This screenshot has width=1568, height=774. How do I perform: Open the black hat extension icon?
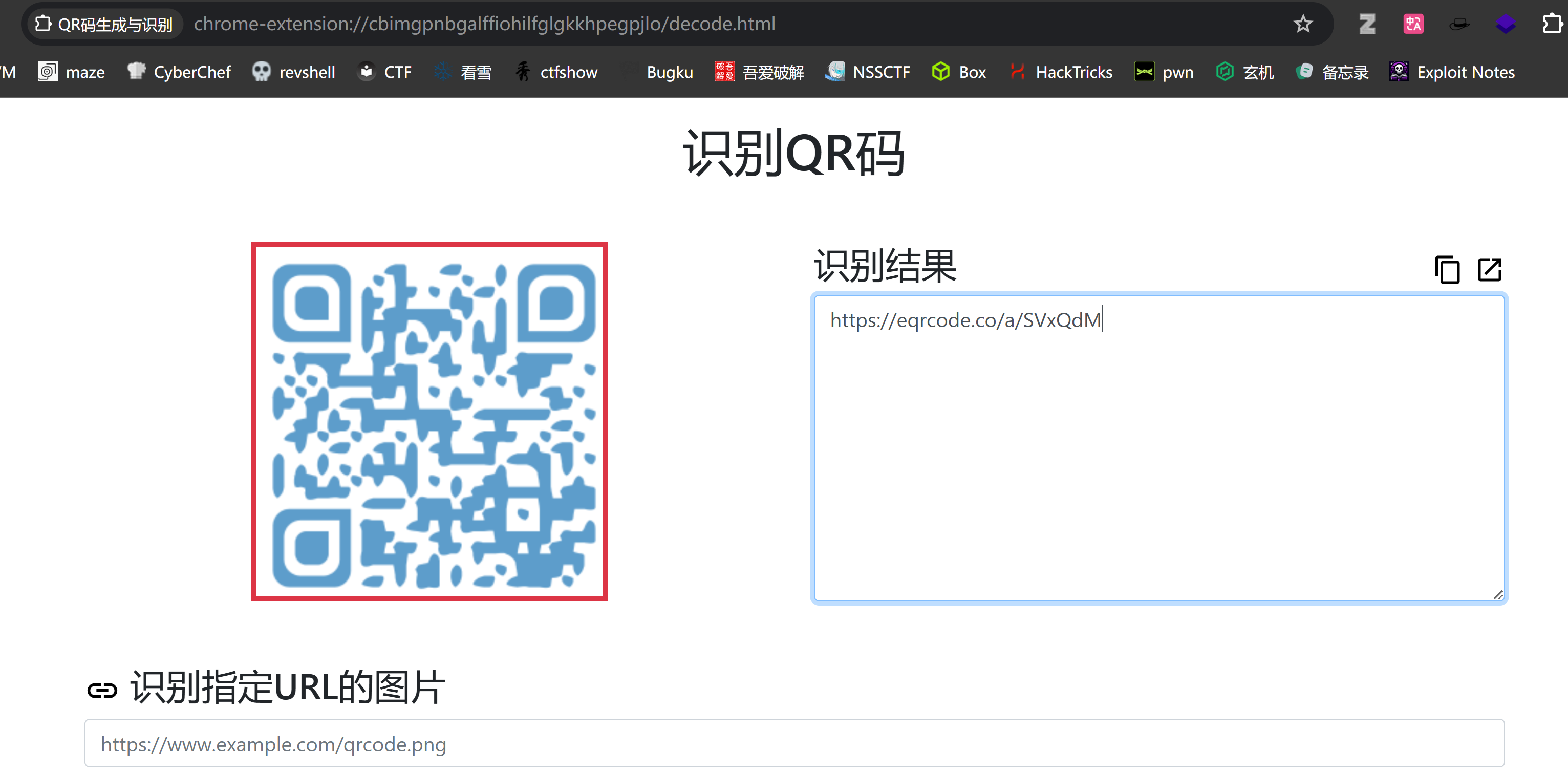point(1459,25)
